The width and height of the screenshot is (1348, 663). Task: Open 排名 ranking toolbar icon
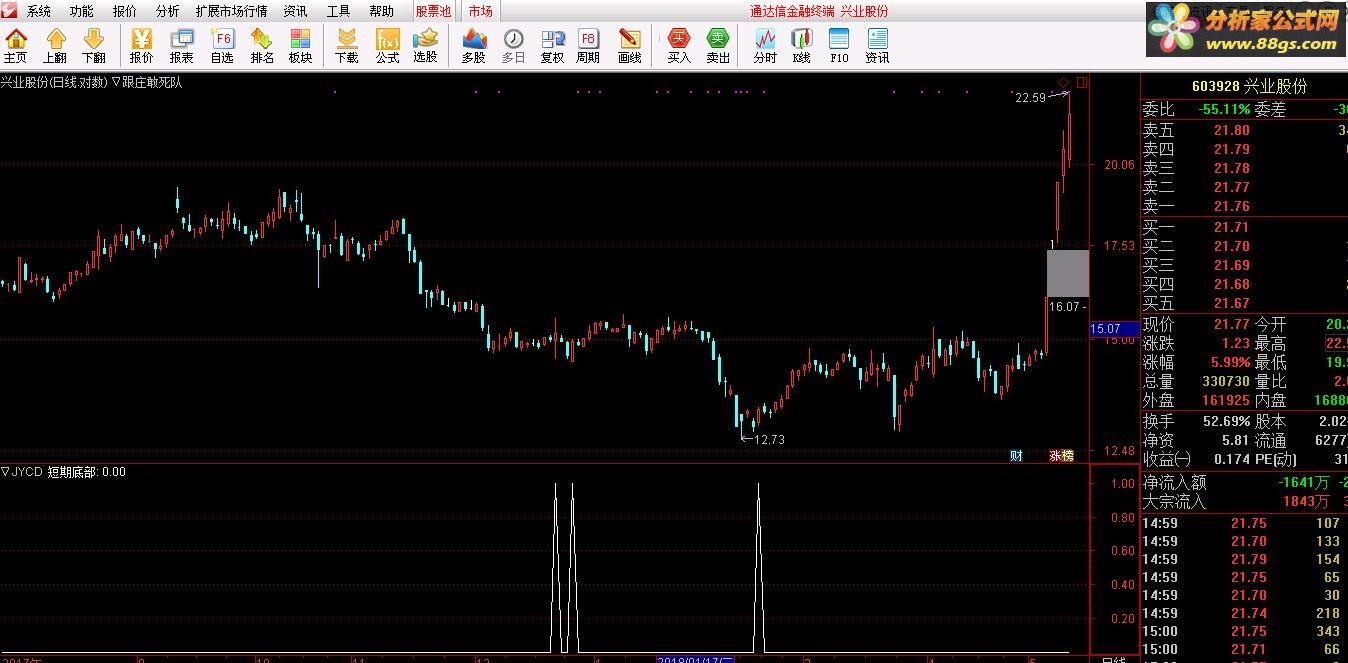click(262, 46)
